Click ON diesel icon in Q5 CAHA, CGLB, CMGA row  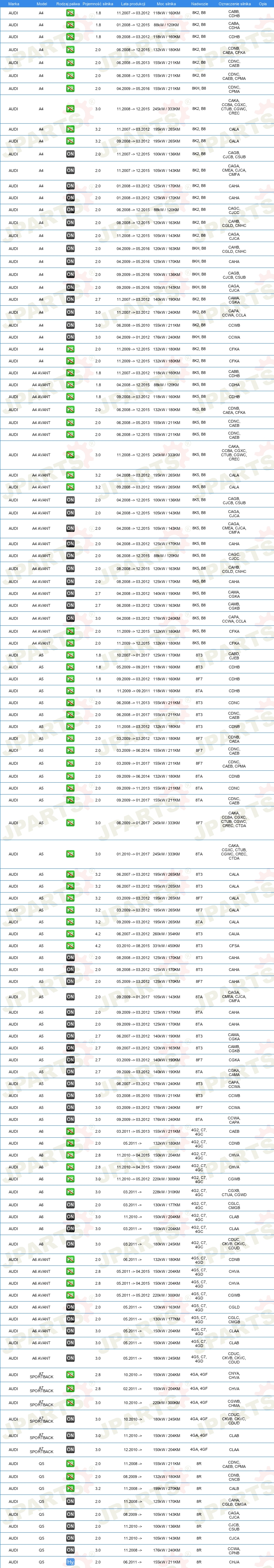coord(70,1501)
